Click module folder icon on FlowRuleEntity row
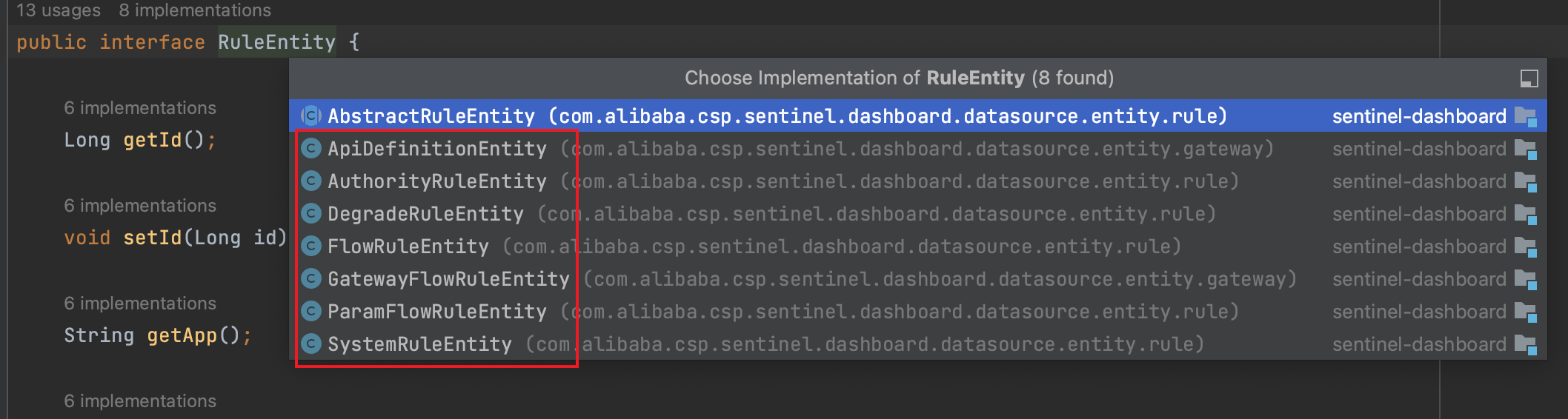The width and height of the screenshot is (1568, 419). [1526, 247]
